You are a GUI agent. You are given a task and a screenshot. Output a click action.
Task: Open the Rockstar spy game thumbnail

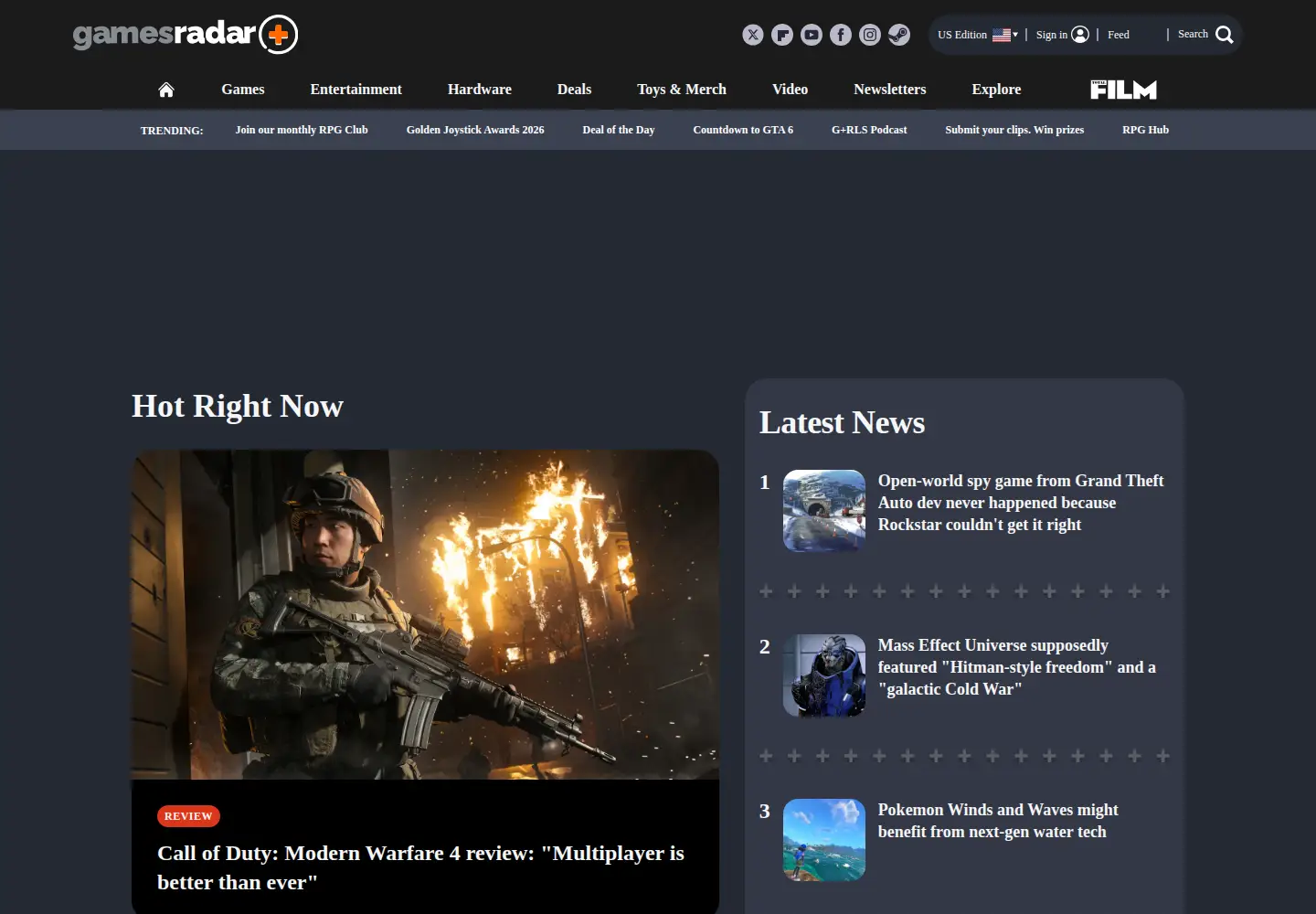(824, 511)
